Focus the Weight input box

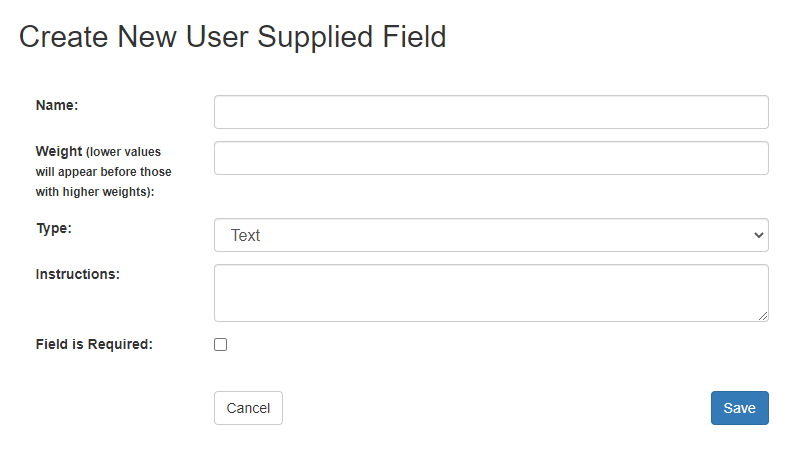pyautogui.click(x=490, y=158)
